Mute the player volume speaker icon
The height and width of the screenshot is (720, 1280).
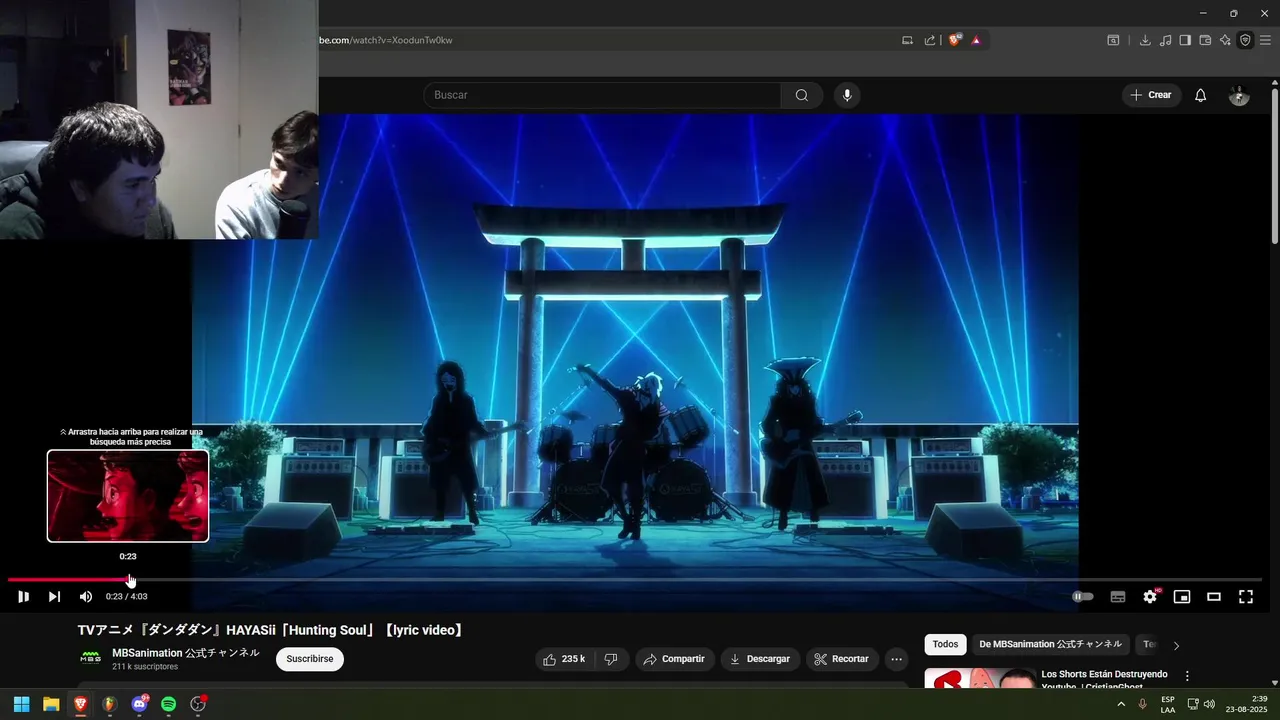pyautogui.click(x=86, y=597)
